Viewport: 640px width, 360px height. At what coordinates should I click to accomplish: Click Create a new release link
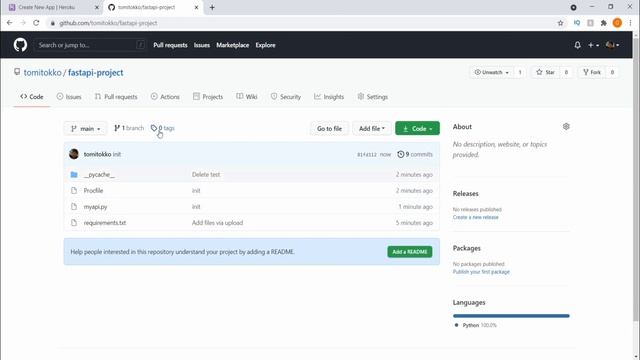[x=476, y=217]
